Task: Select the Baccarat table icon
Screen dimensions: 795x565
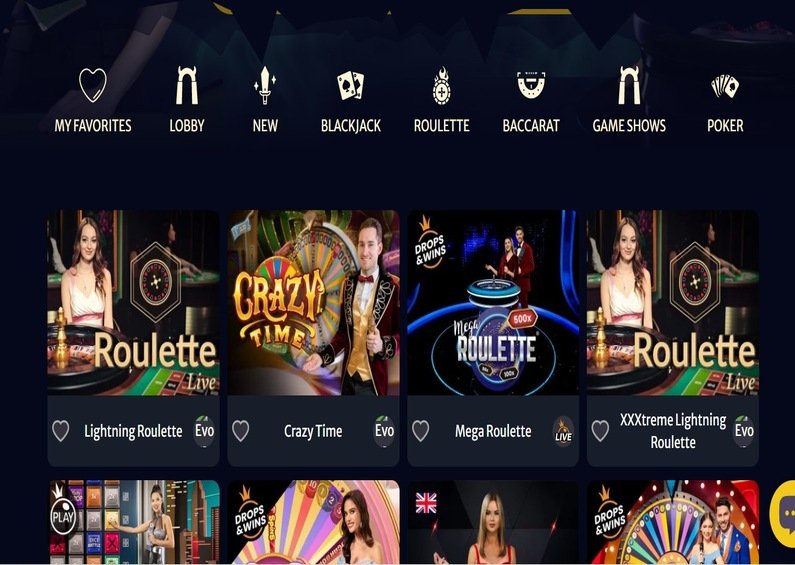Action: 531,84
